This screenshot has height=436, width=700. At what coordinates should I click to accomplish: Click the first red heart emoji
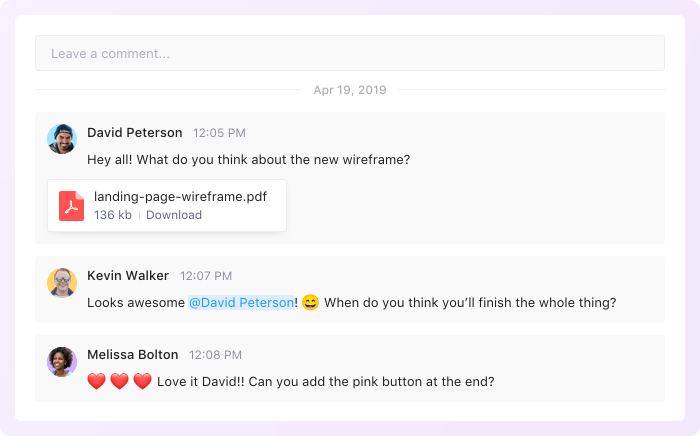coord(96,381)
